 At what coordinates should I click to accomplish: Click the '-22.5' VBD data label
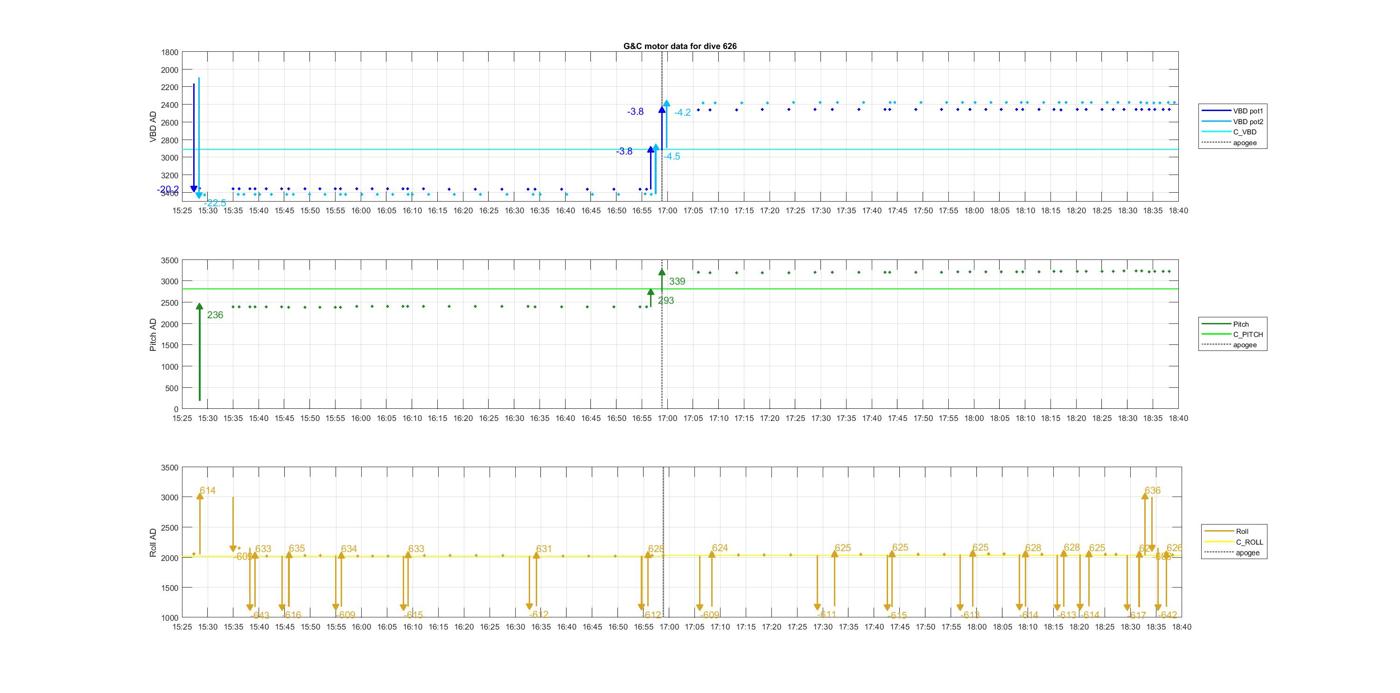(215, 203)
